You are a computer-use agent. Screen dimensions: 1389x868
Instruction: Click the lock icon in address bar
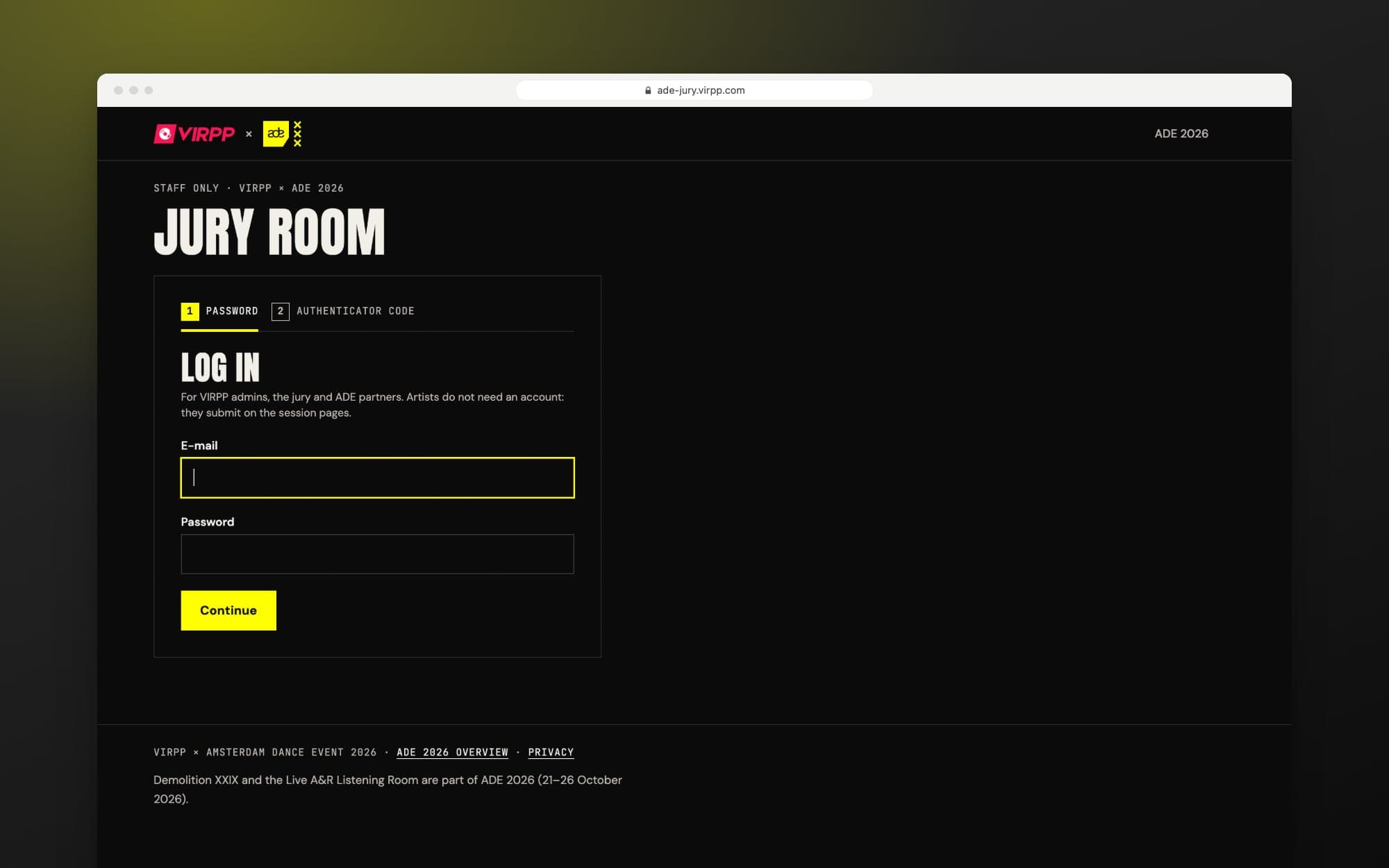(648, 90)
